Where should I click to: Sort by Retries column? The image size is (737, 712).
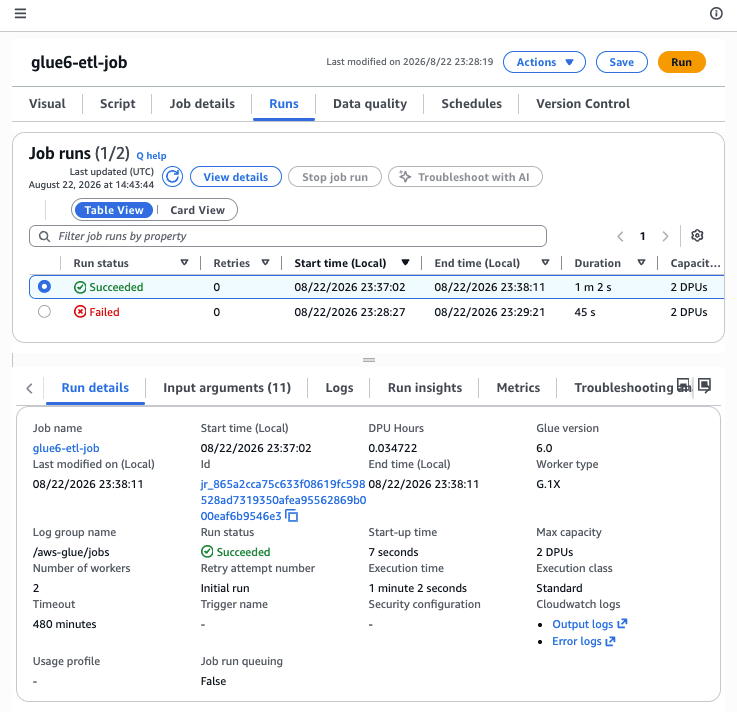tap(266, 263)
